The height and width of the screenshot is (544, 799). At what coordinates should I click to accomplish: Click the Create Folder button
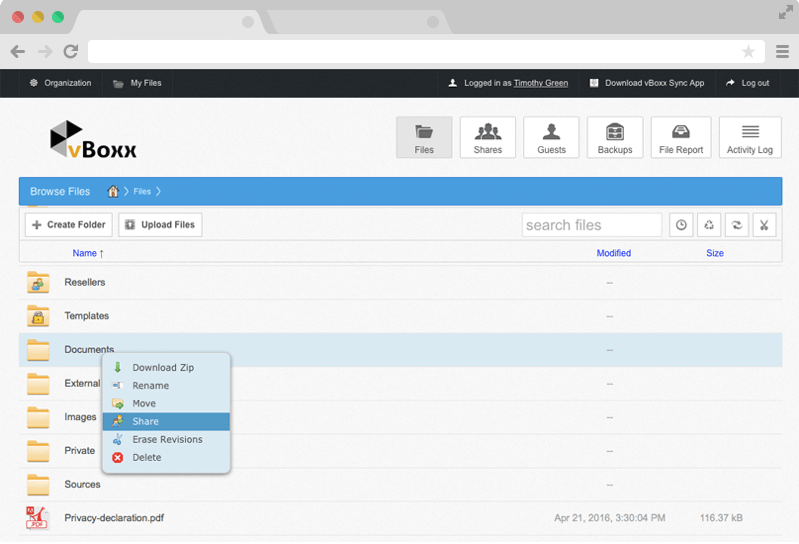tap(68, 225)
